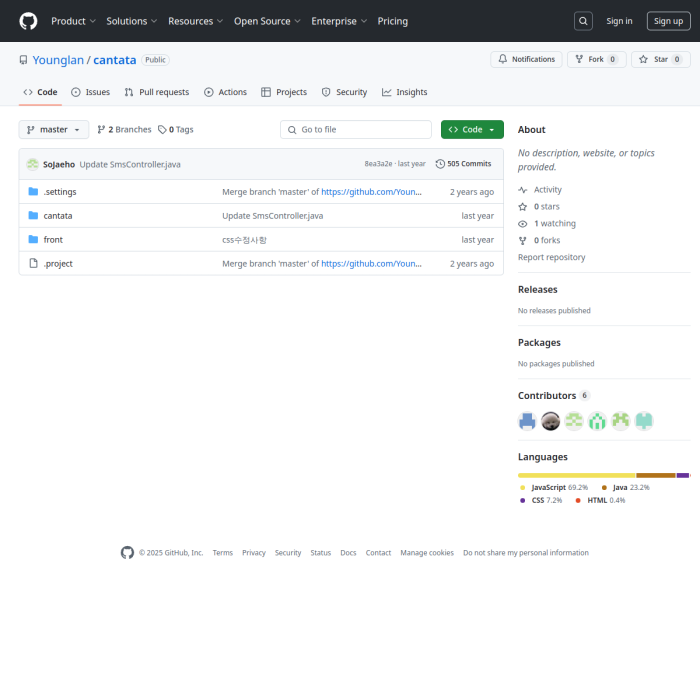Open third contributor avatar, light green
This screenshot has height=700, width=700.
tap(574, 421)
